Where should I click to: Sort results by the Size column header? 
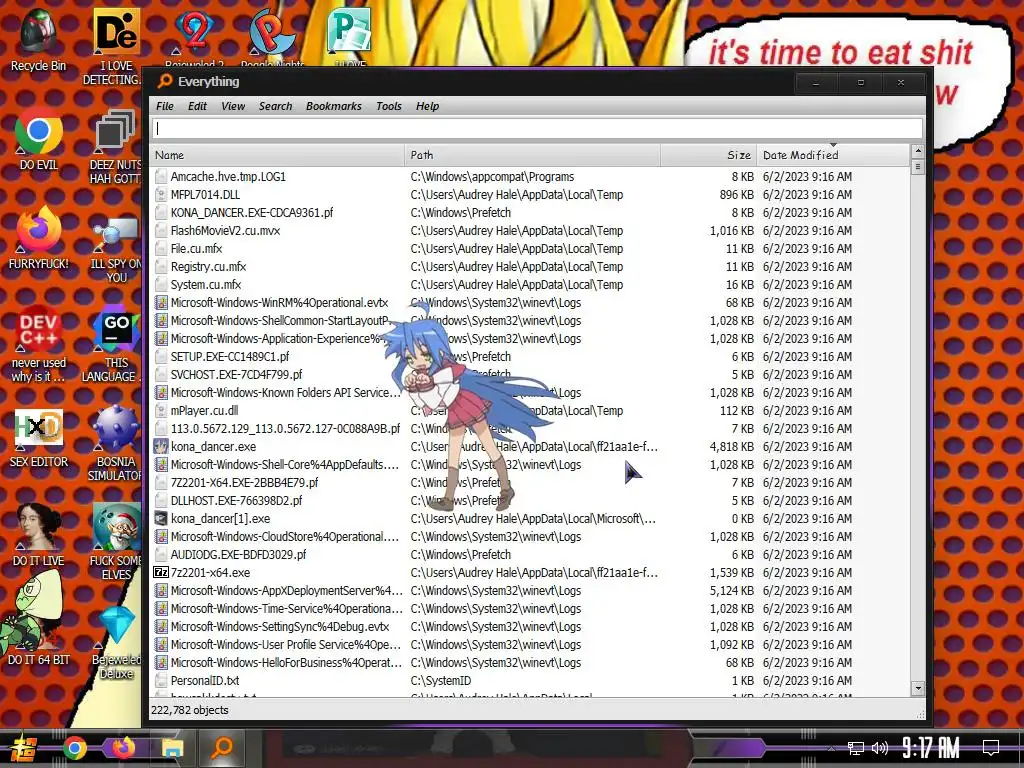pyautogui.click(x=709, y=155)
